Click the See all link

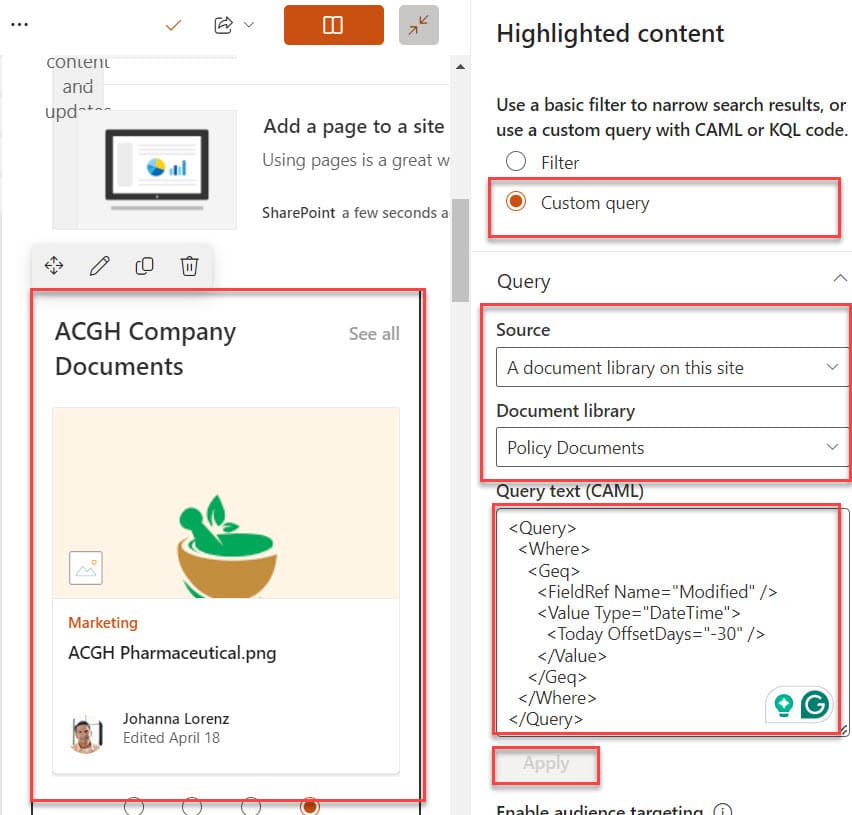[x=374, y=334]
